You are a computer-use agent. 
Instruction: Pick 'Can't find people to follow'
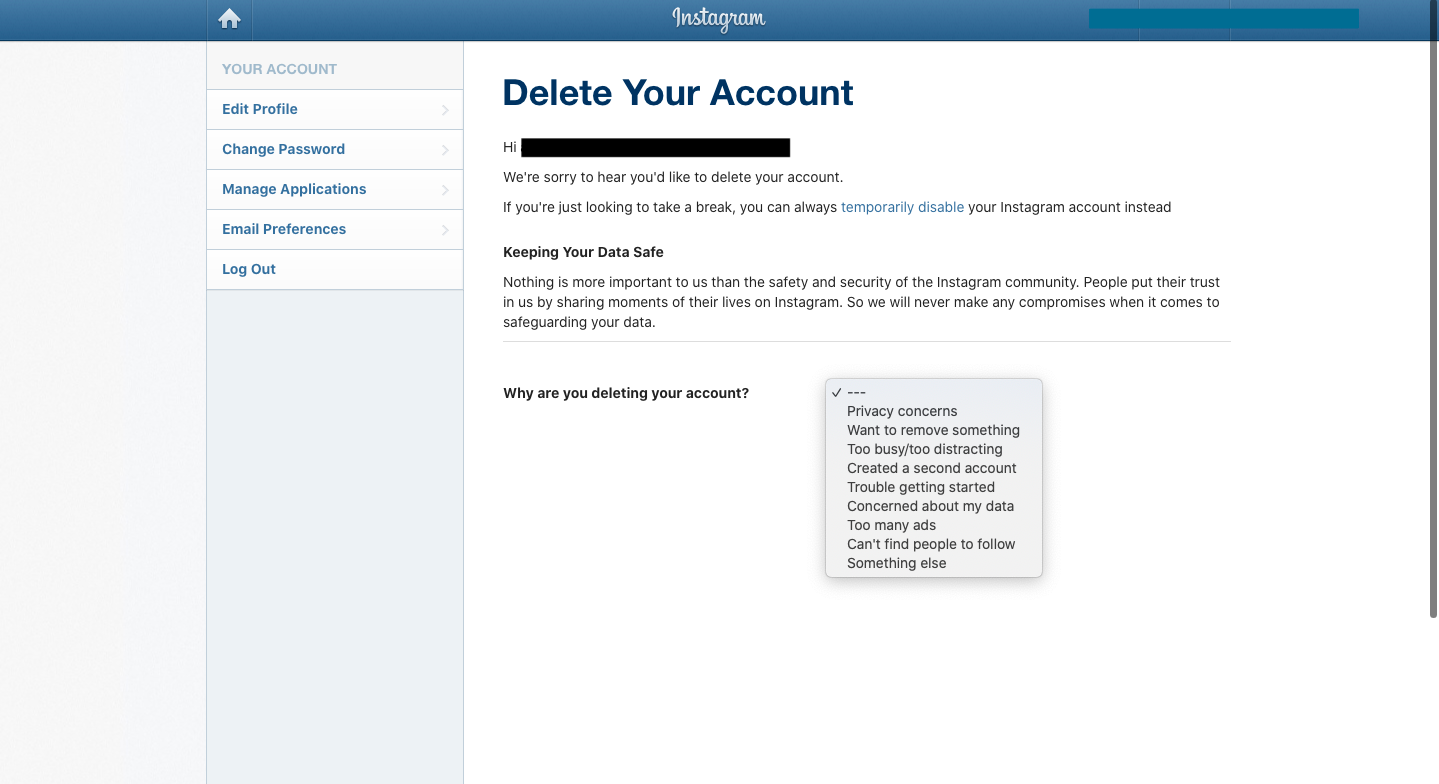934,544
